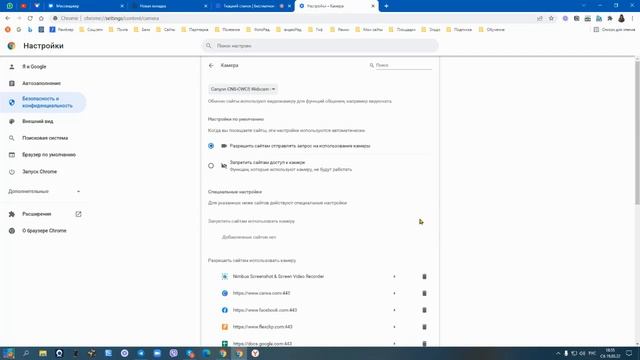Bookmark this page with star icon

[551, 18]
